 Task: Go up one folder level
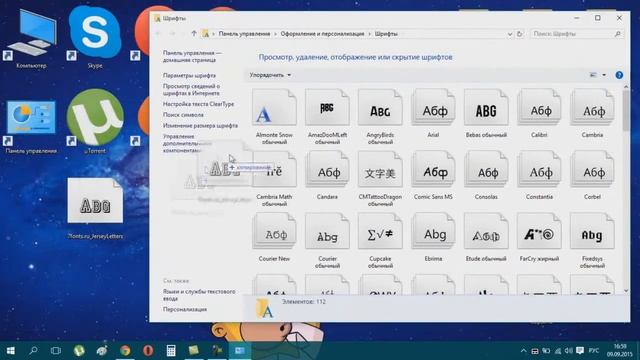pyautogui.click(x=194, y=34)
